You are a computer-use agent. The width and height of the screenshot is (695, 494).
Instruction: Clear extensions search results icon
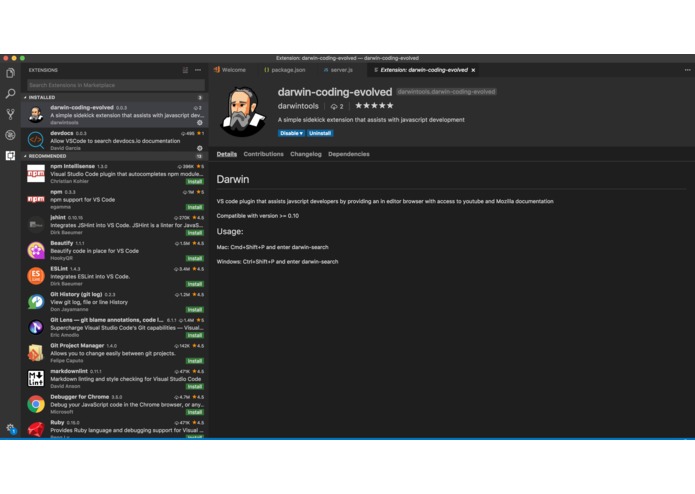(x=185, y=70)
